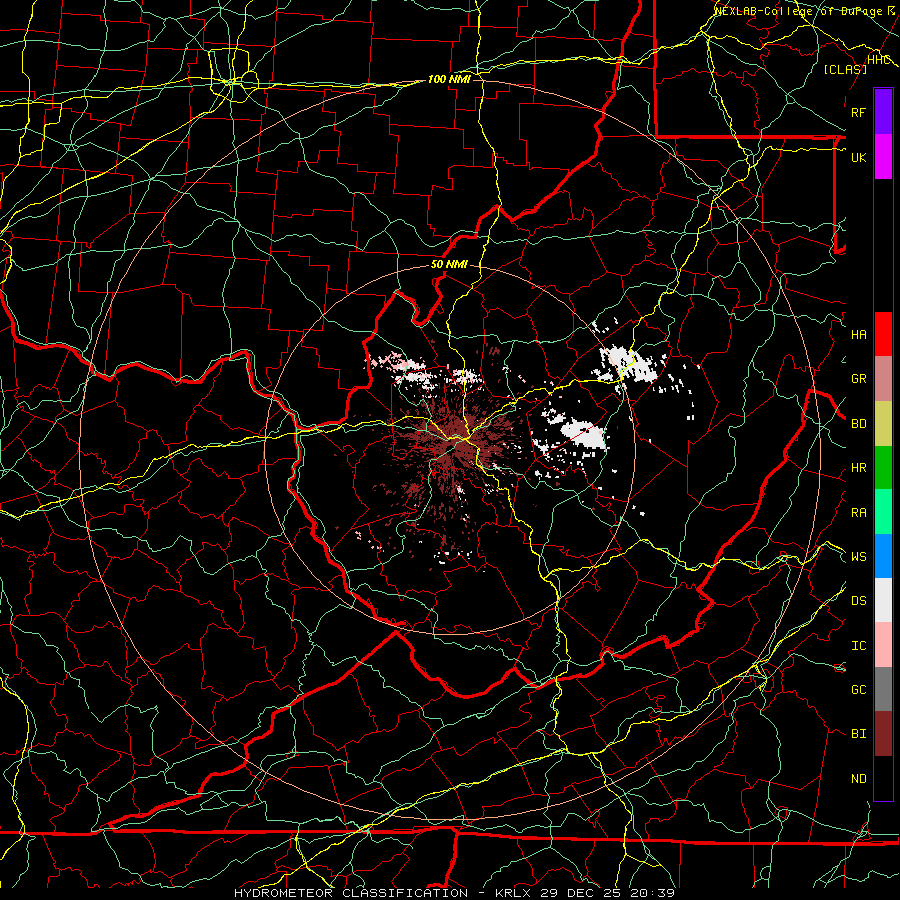The height and width of the screenshot is (900, 900).
Task: Select the BD legend label
Action: pyautogui.click(x=858, y=424)
